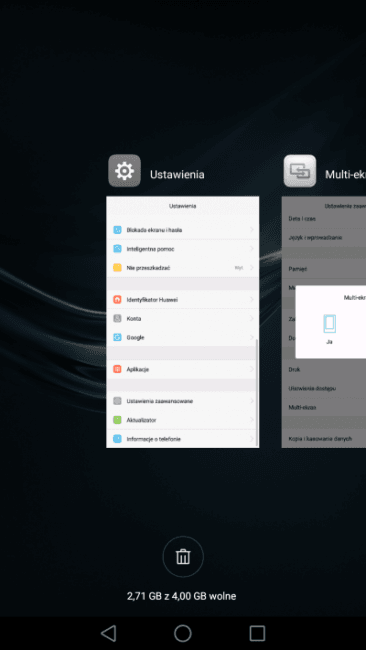
Task: Click the Informacje o telefonie text
Action: (x=153, y=439)
